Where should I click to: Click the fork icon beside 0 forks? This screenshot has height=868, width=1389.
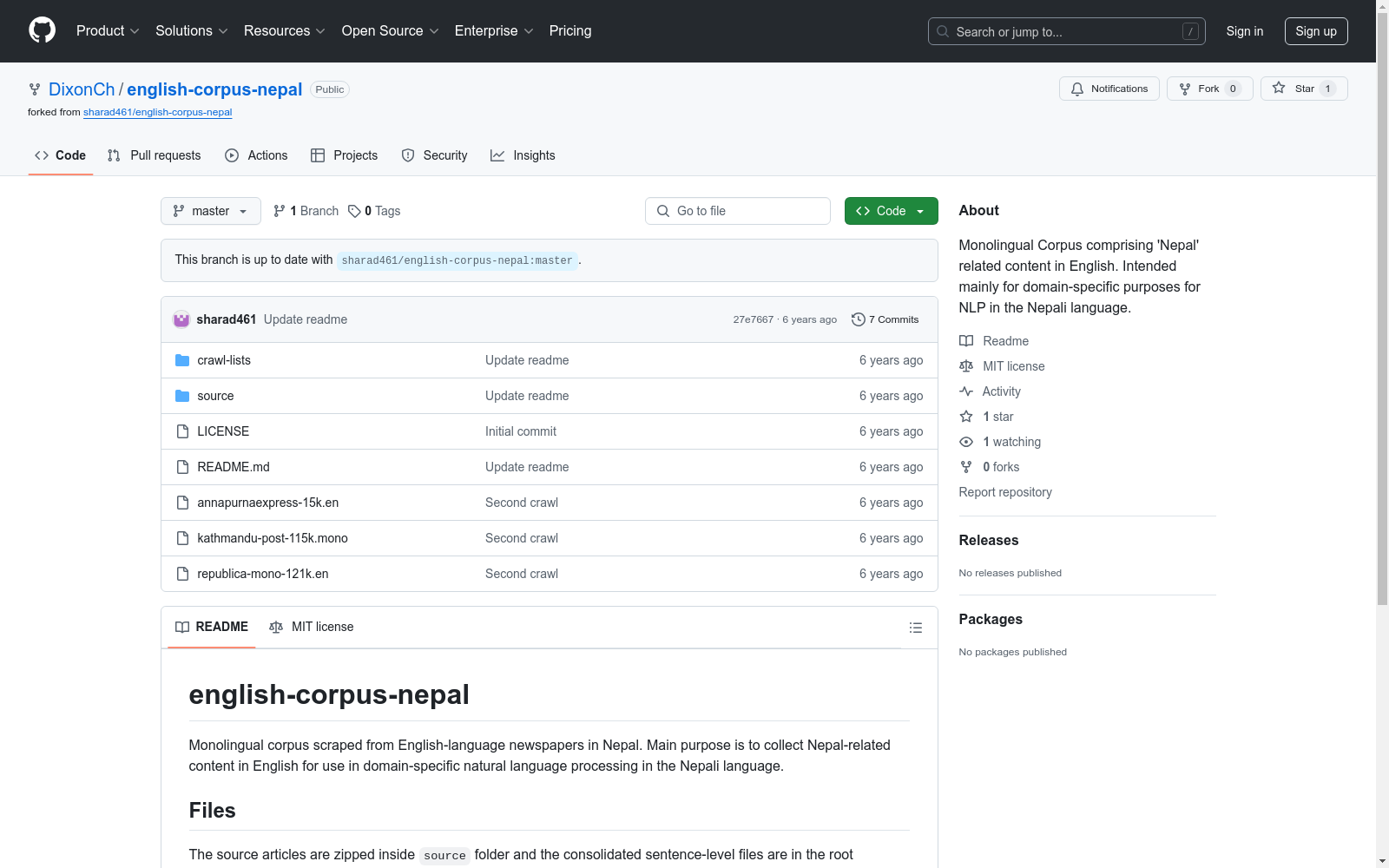pyautogui.click(x=966, y=467)
